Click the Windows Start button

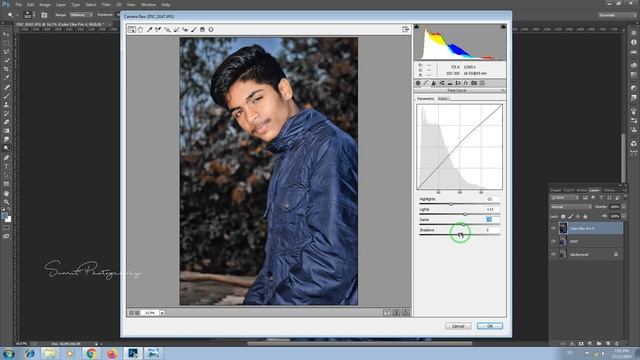[8, 353]
